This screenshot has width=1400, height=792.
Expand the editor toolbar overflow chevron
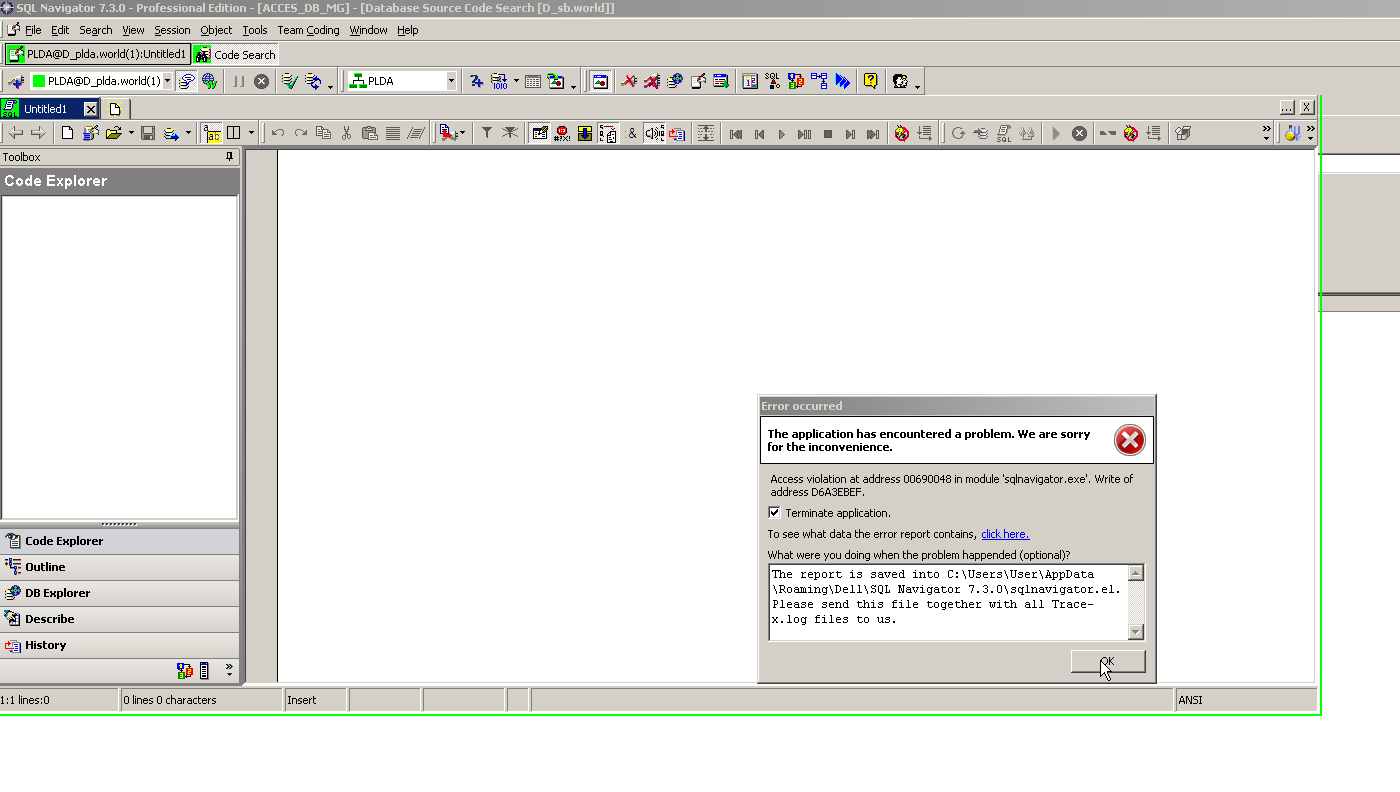click(x=1267, y=132)
